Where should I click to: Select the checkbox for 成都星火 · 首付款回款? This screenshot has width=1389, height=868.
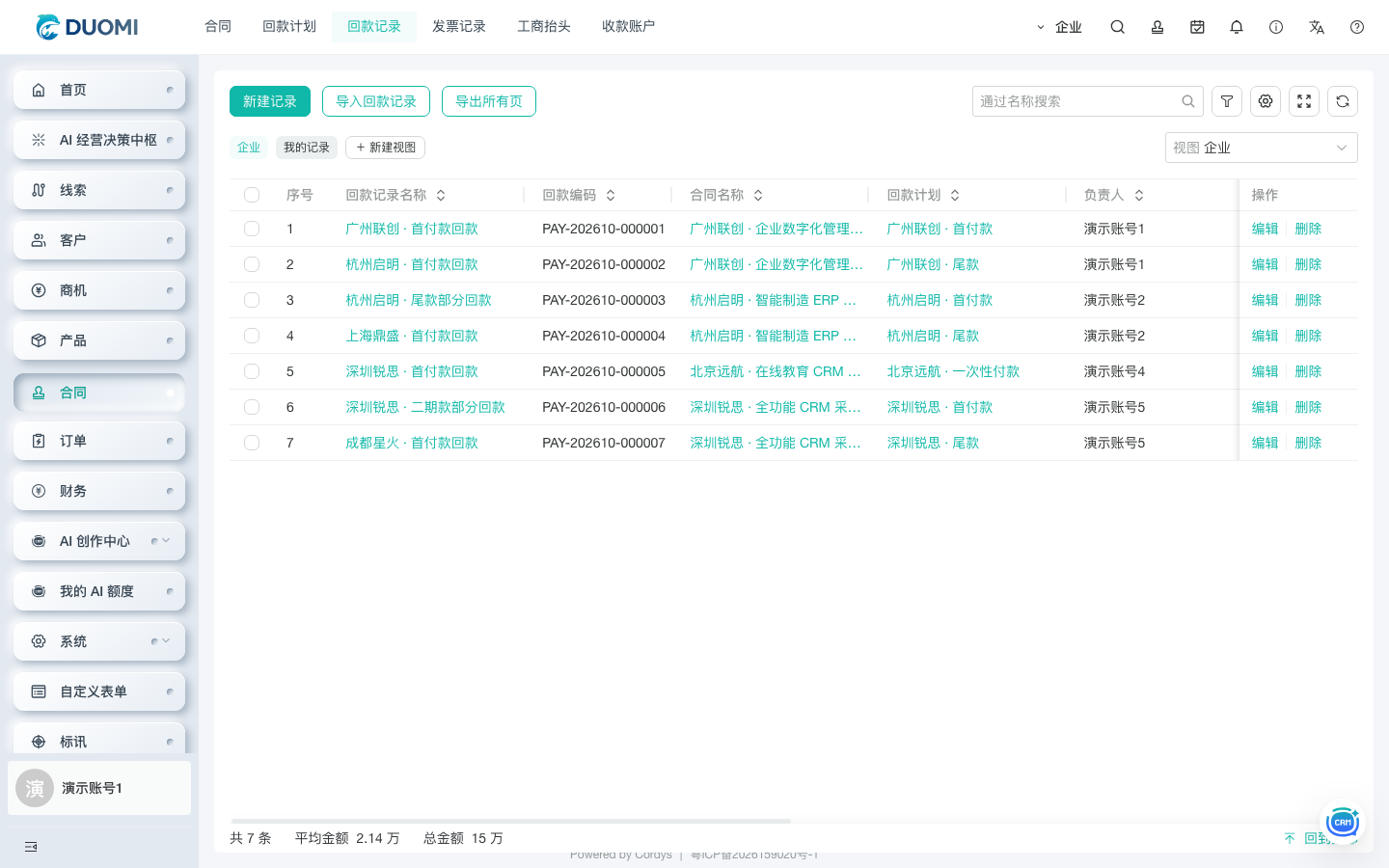click(252, 443)
